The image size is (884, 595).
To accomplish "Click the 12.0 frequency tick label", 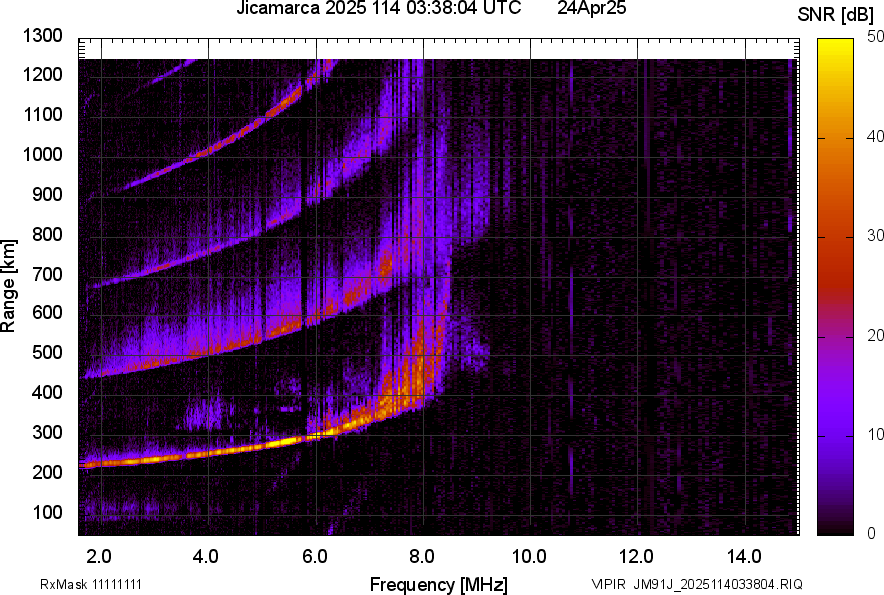I will (637, 557).
